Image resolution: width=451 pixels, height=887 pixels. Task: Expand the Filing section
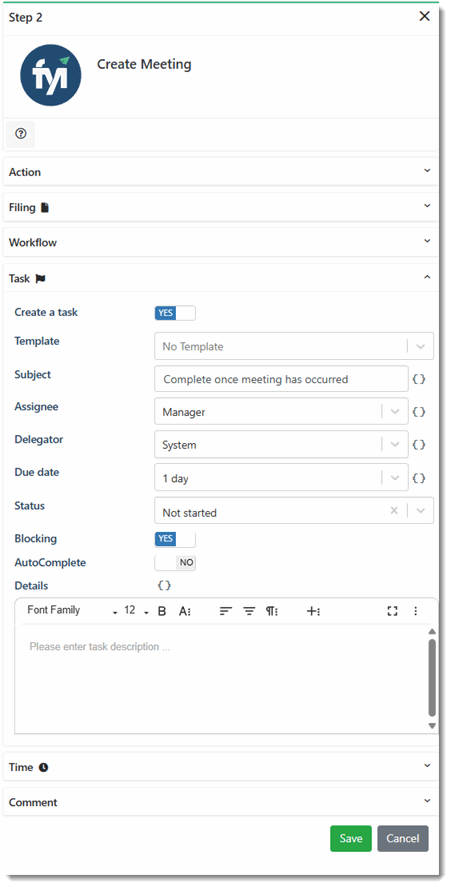pos(220,207)
